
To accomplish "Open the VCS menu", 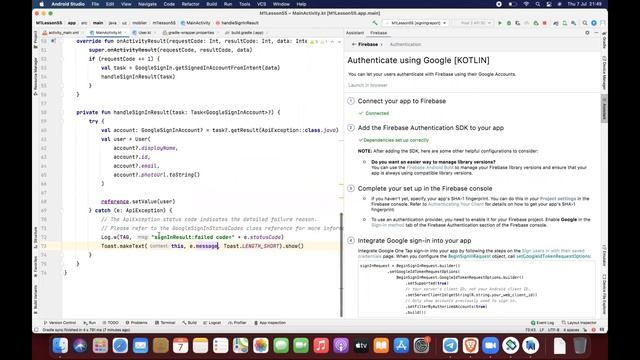I will (x=261, y=4).
